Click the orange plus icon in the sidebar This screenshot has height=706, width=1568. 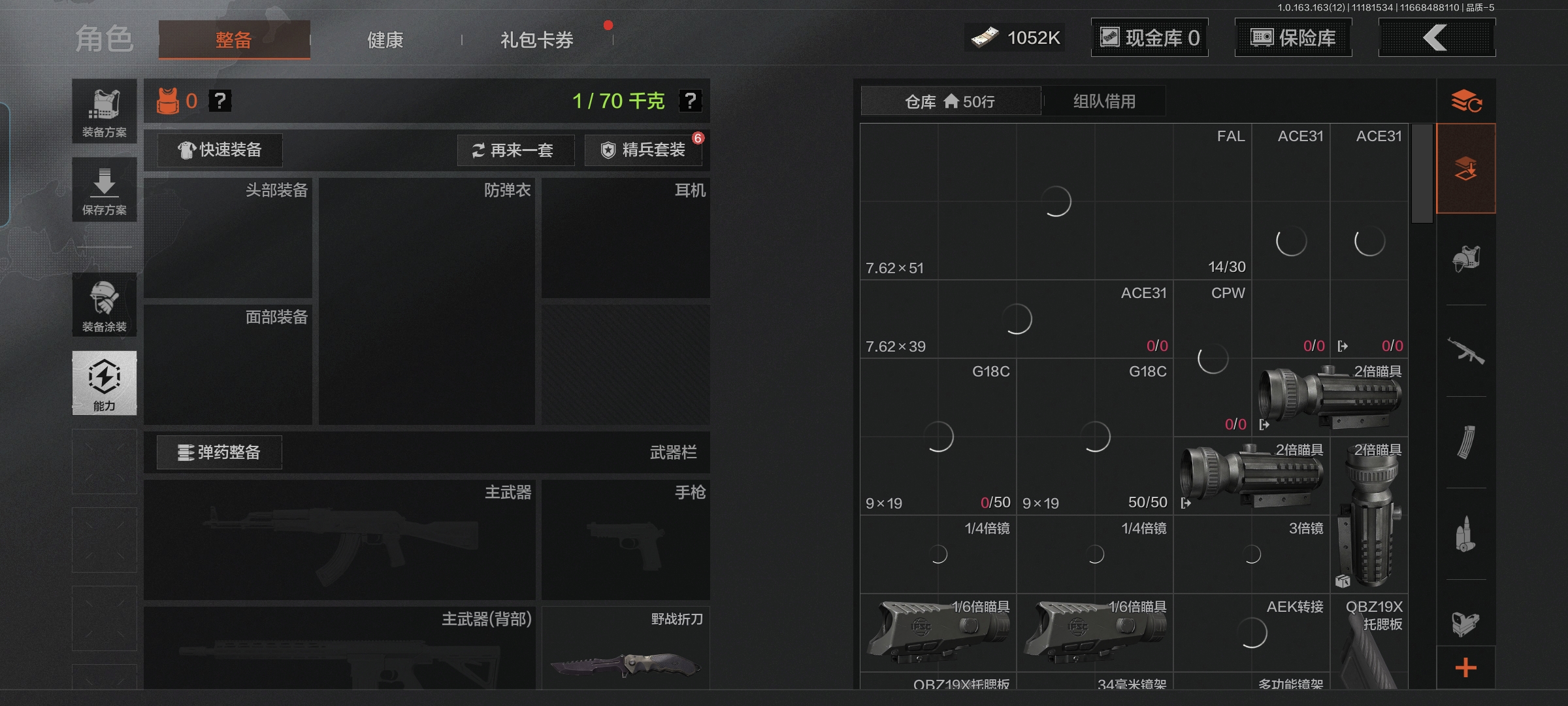(1466, 667)
